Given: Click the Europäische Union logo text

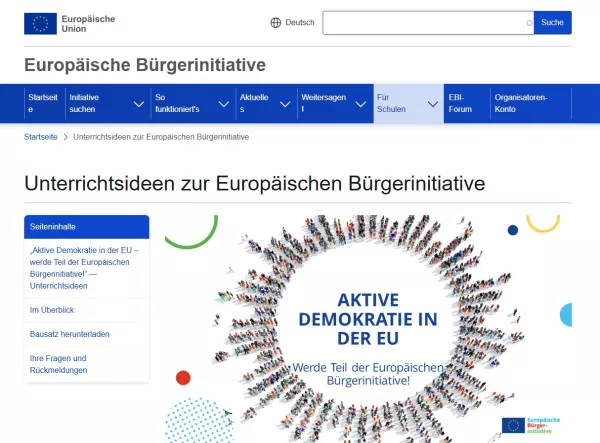Looking at the screenshot, I should coord(88,24).
